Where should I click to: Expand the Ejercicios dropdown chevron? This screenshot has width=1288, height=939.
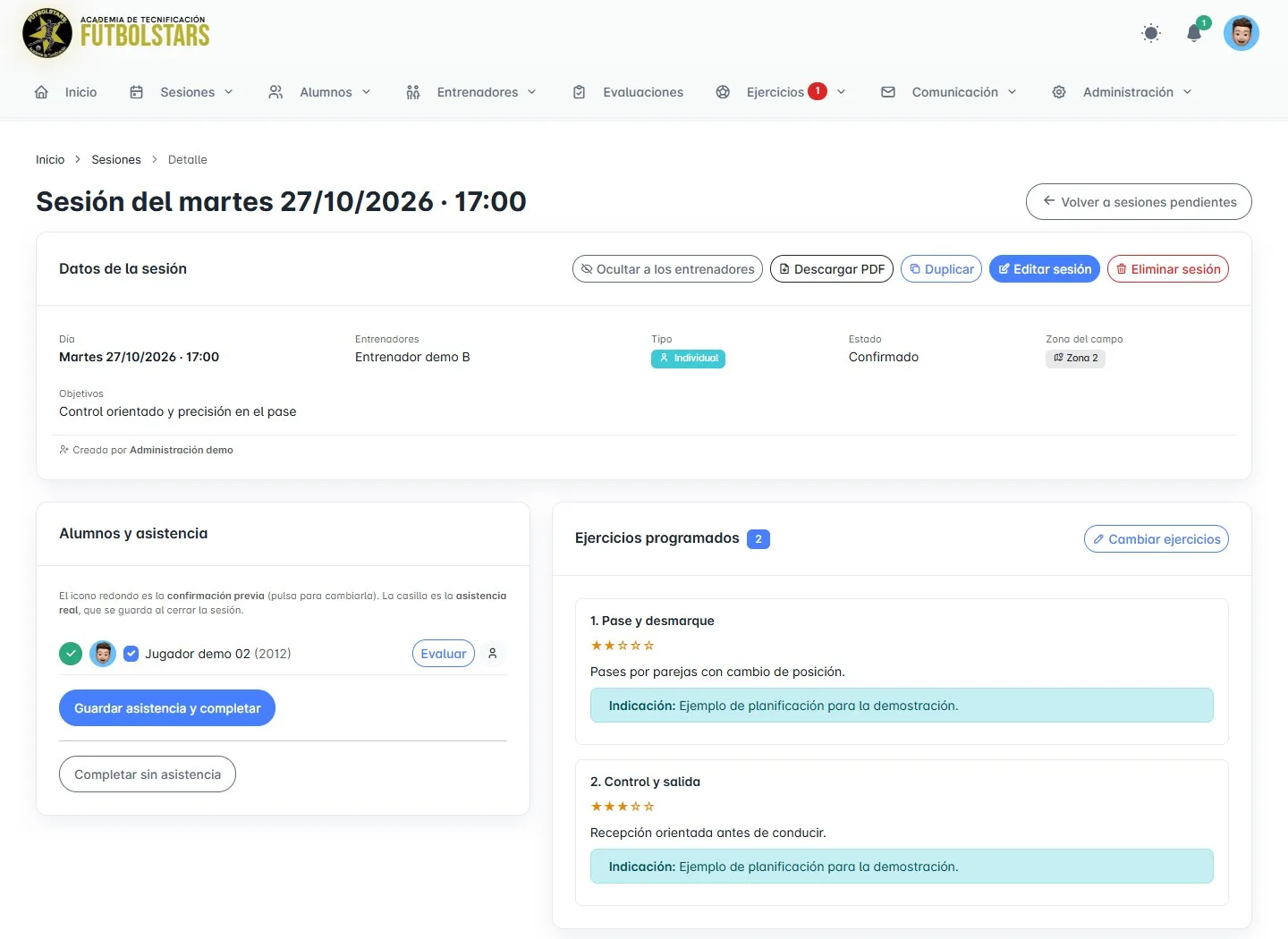point(842,92)
